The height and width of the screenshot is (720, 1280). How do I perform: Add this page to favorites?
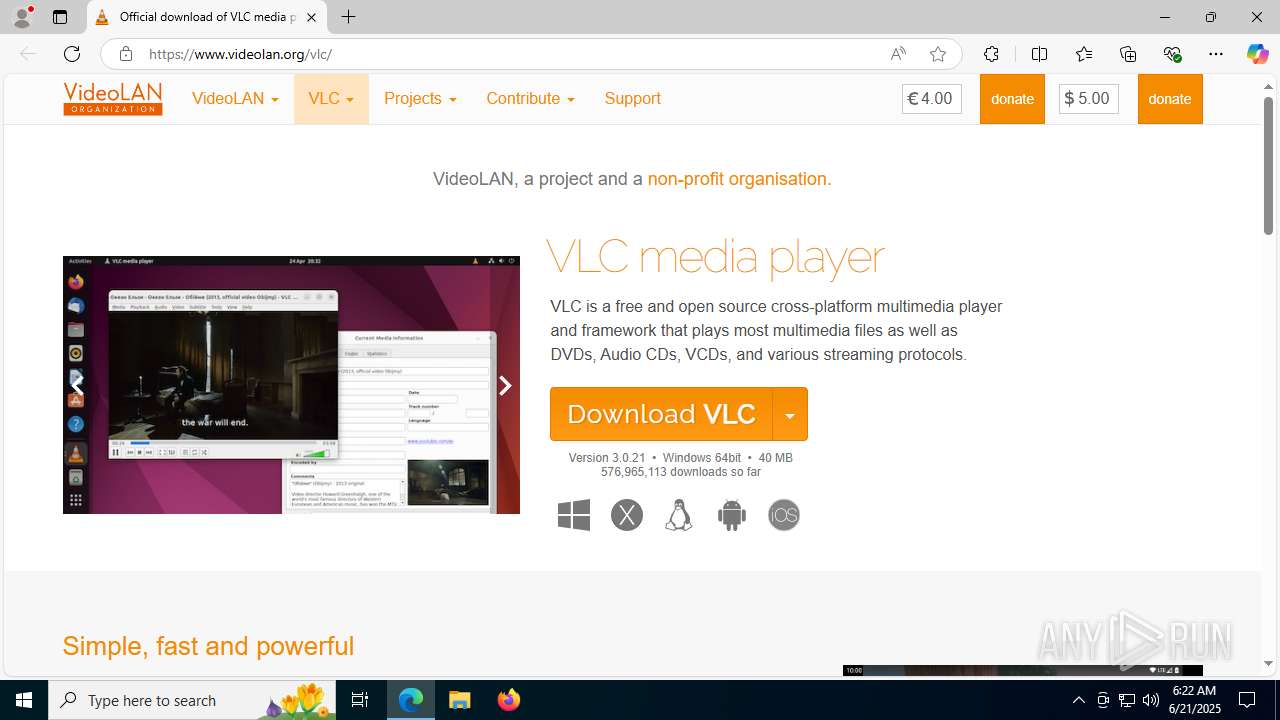coord(938,54)
